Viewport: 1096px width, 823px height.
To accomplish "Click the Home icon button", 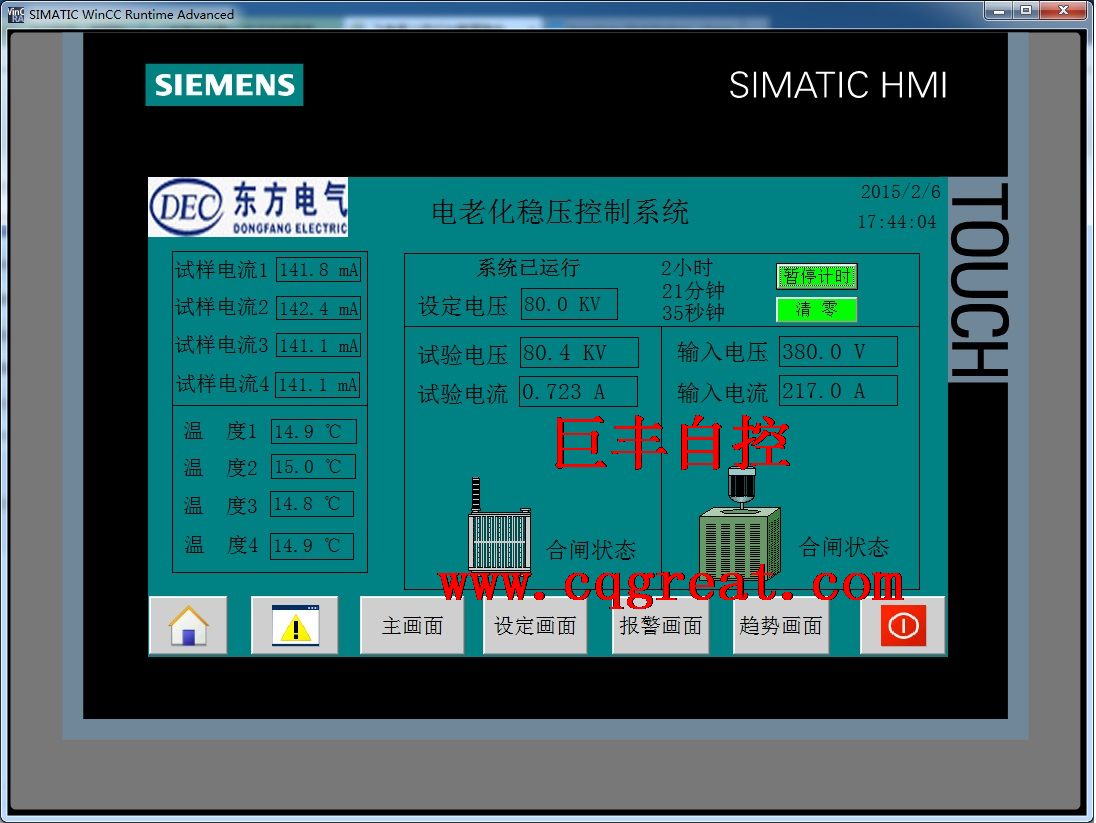I will point(188,626).
